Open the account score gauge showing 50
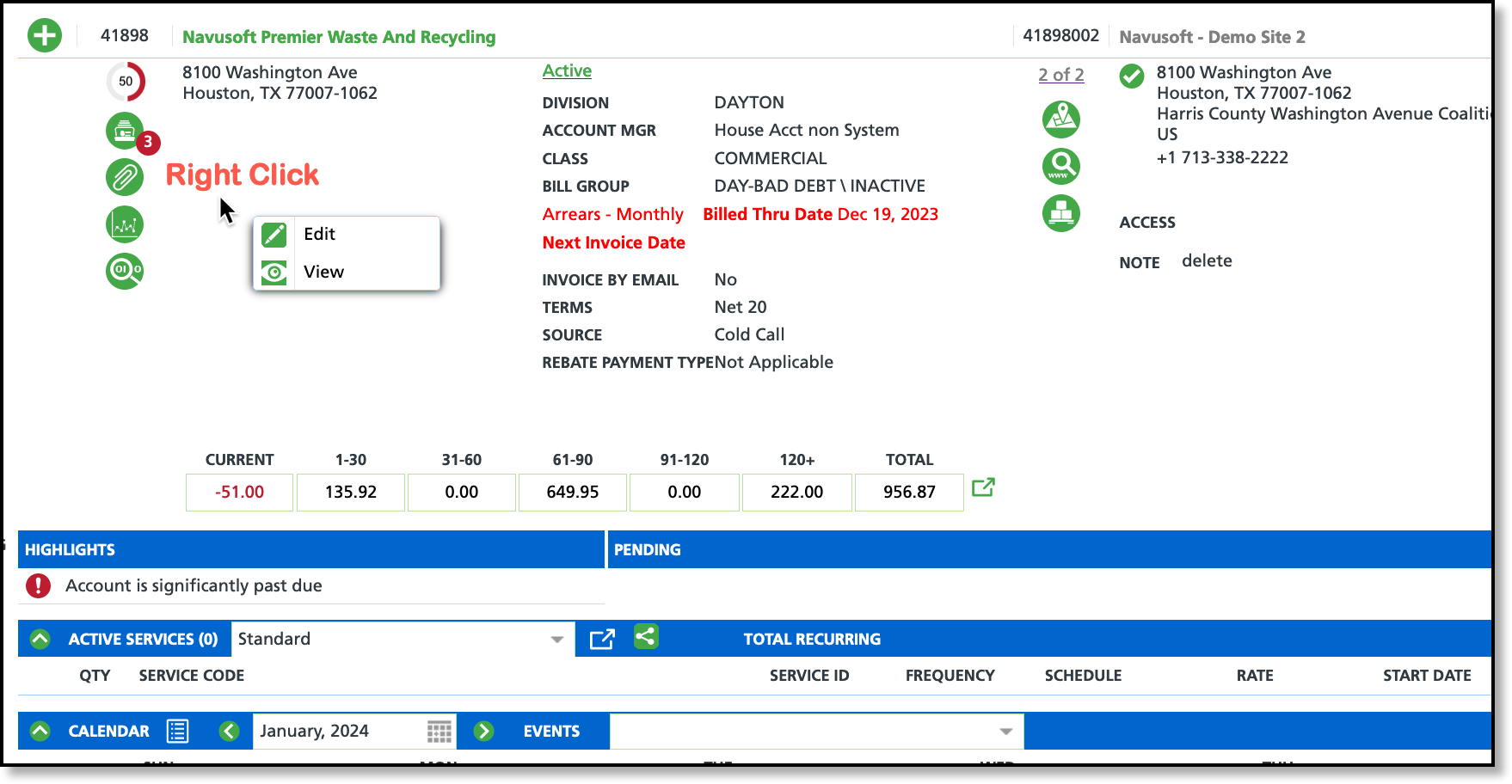The image size is (1512, 784). coord(126,82)
